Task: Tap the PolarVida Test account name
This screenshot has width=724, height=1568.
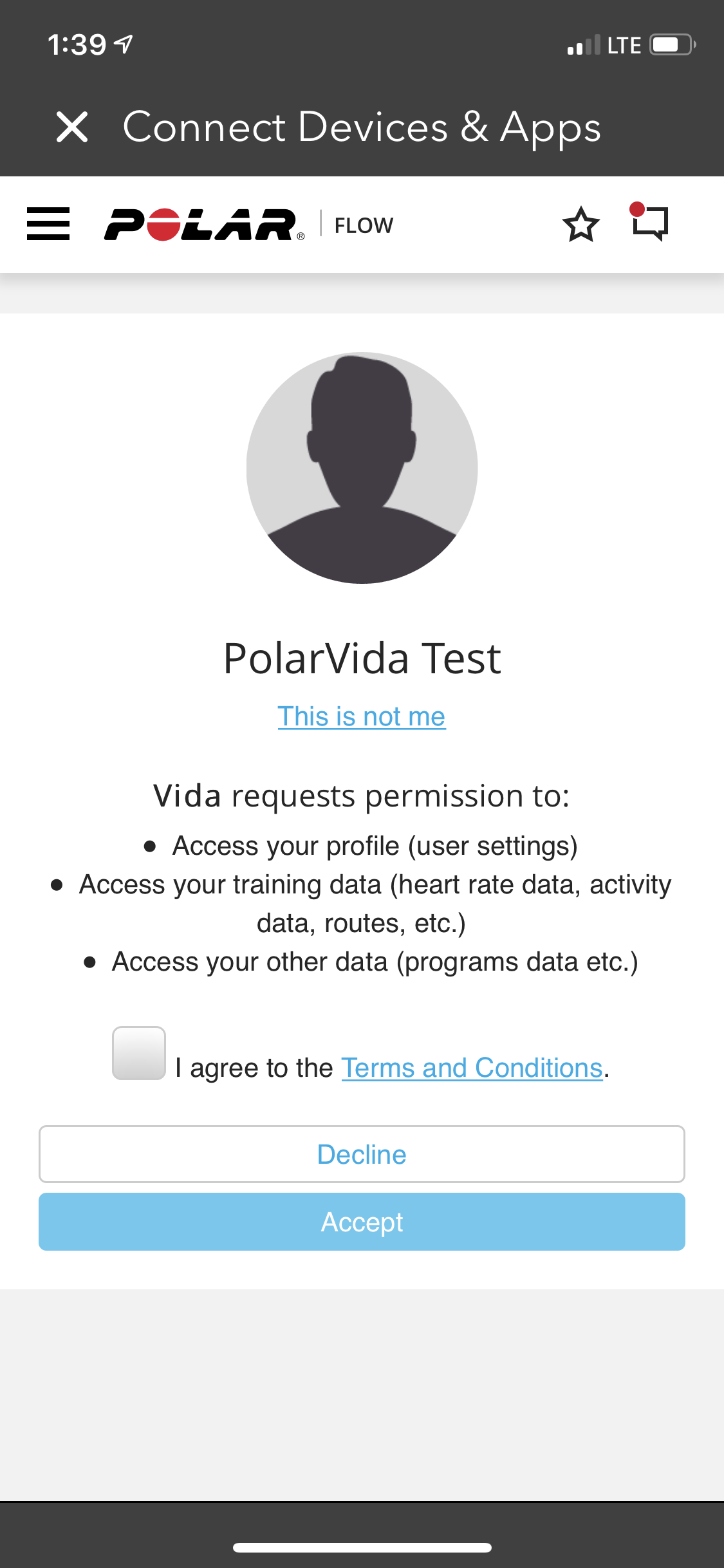Action: tap(362, 658)
